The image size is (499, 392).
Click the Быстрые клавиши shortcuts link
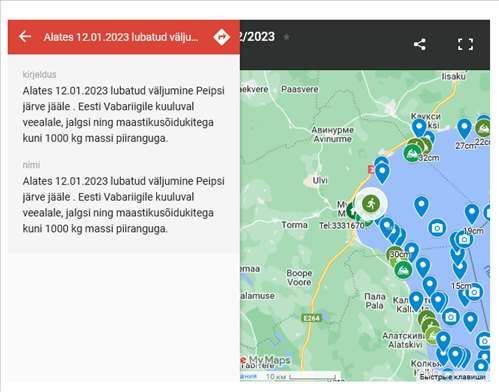click(452, 377)
